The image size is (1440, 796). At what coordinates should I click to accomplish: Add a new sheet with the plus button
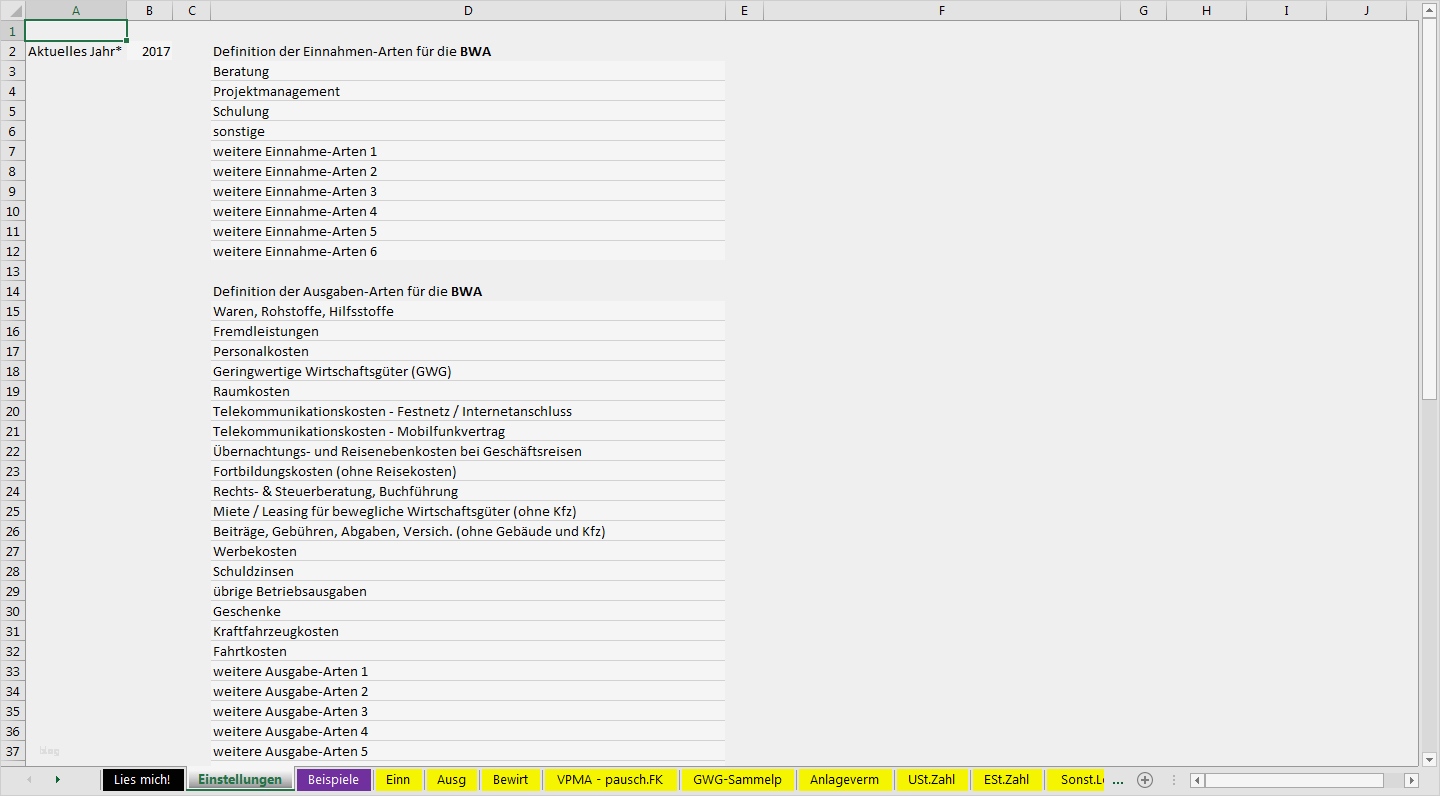point(1145,780)
